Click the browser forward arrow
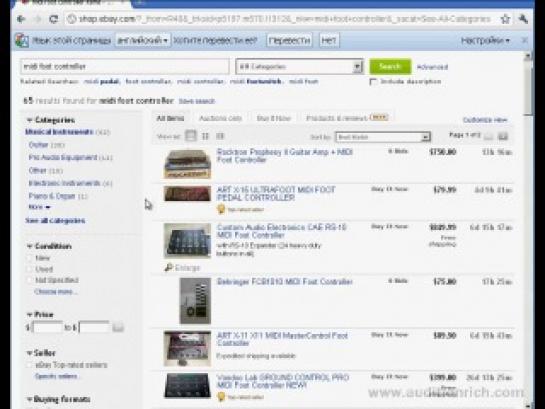Image resolution: width=545 pixels, height=409 pixels. [x=38, y=19]
